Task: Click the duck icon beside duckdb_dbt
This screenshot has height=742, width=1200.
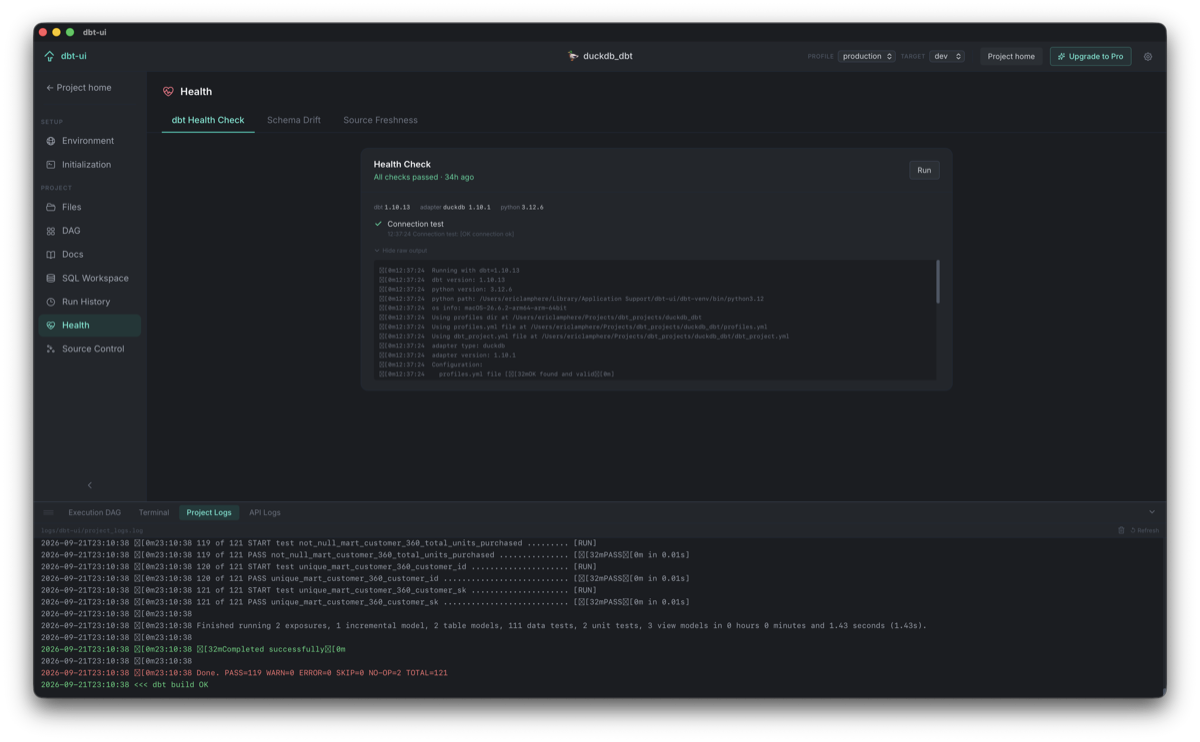Action: point(573,56)
